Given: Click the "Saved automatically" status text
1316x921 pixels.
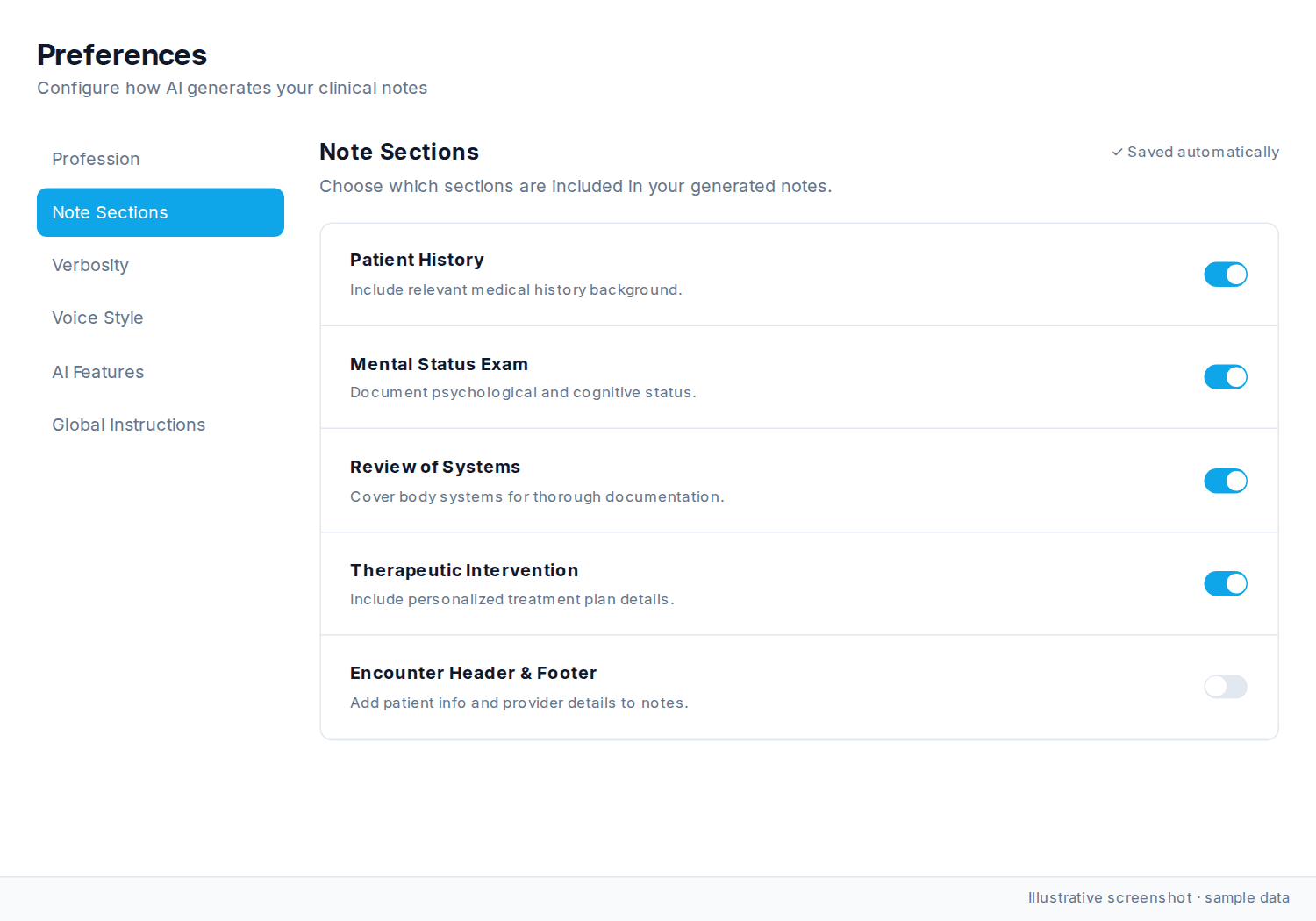Looking at the screenshot, I should pos(1203,153).
